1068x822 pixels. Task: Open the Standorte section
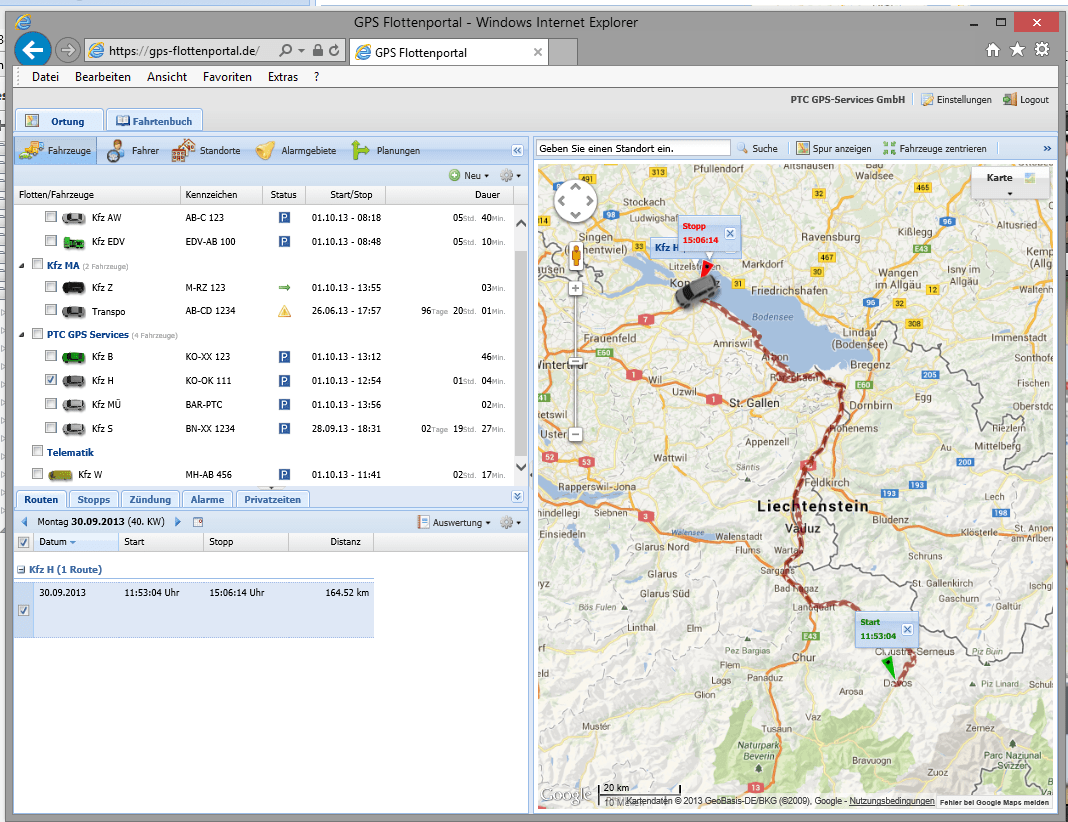tap(206, 151)
